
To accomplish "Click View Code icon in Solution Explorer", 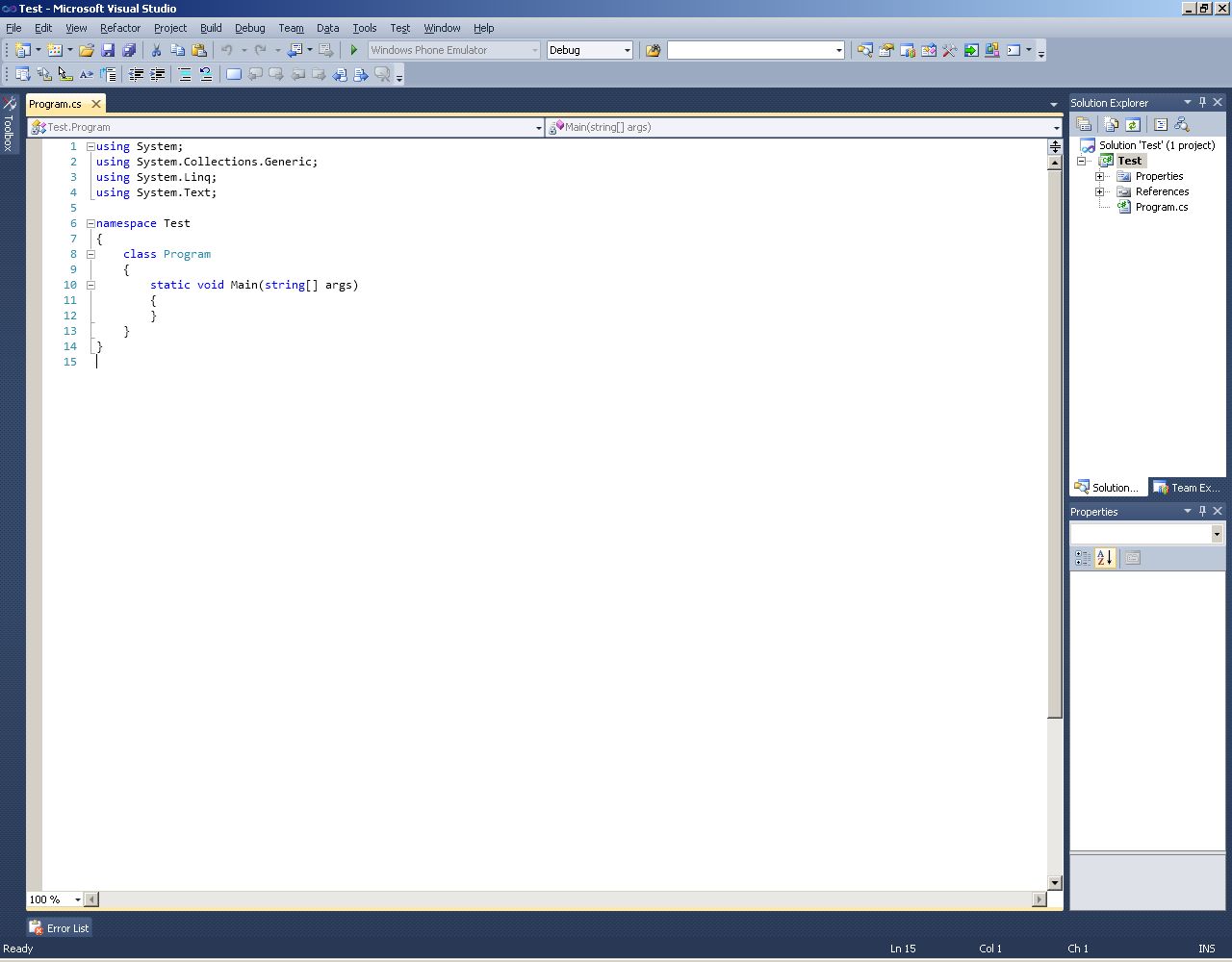I will coord(1161,124).
